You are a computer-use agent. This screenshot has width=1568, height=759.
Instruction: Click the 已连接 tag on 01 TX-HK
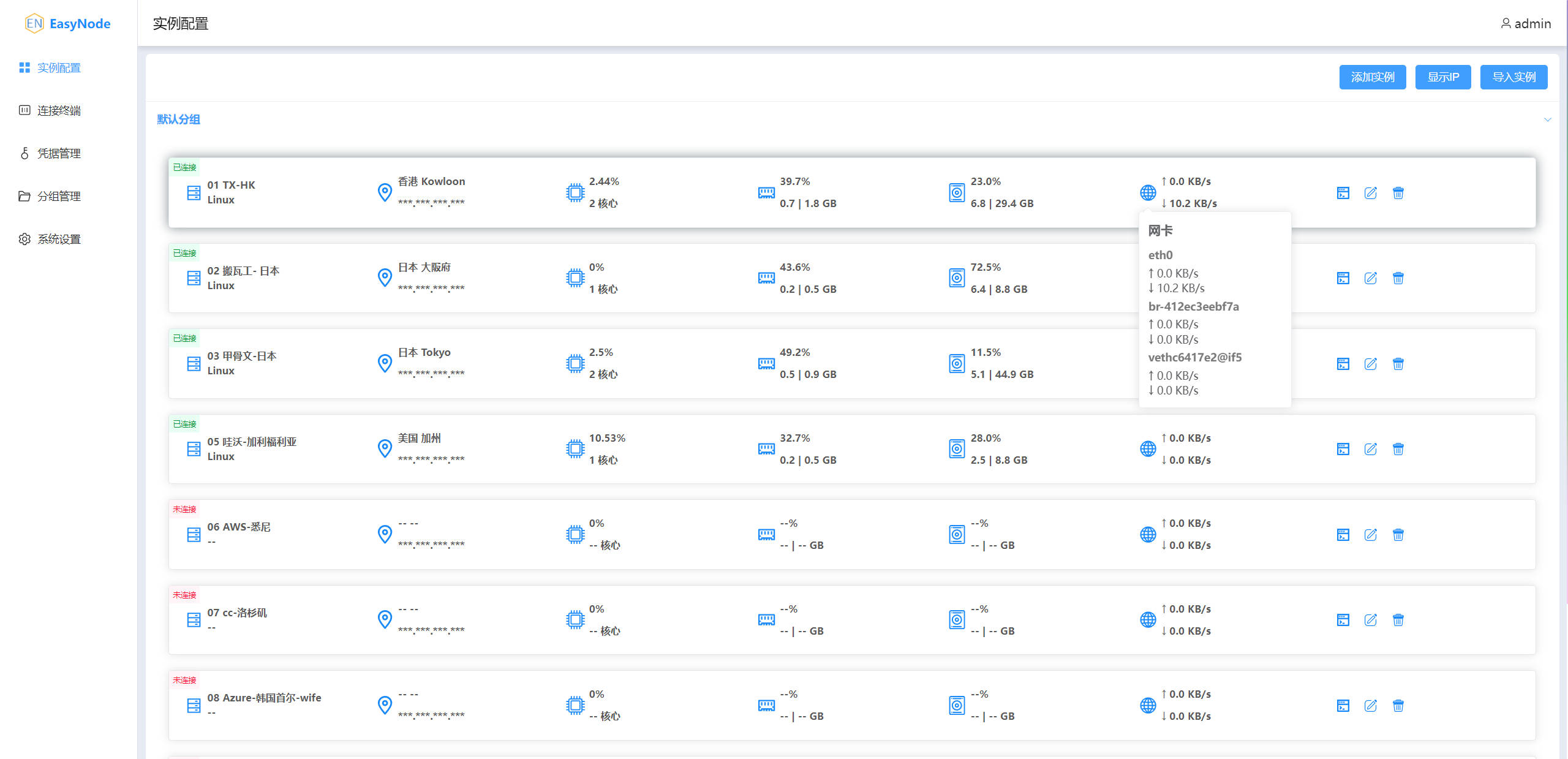(x=184, y=167)
